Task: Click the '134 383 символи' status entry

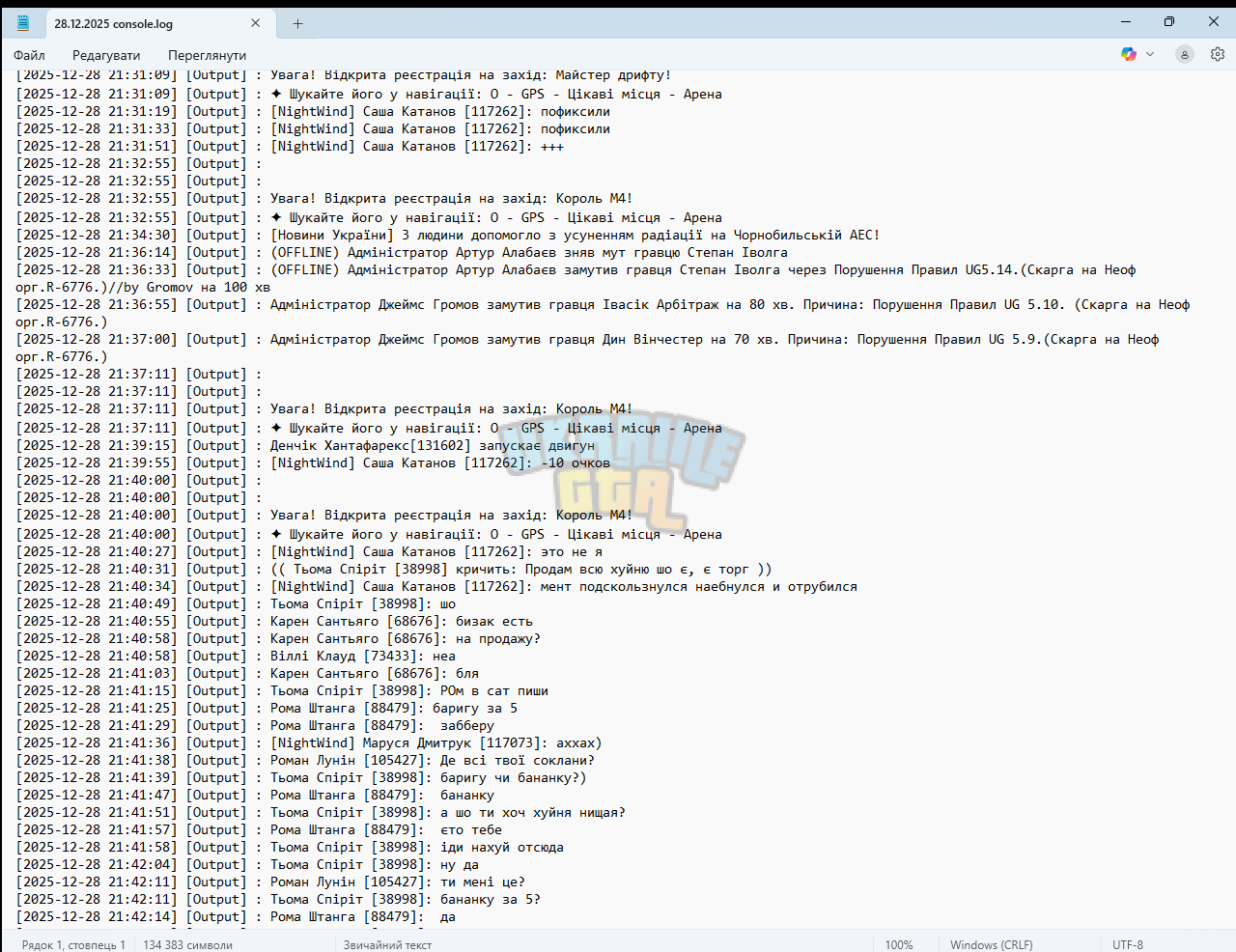Action: (187, 944)
